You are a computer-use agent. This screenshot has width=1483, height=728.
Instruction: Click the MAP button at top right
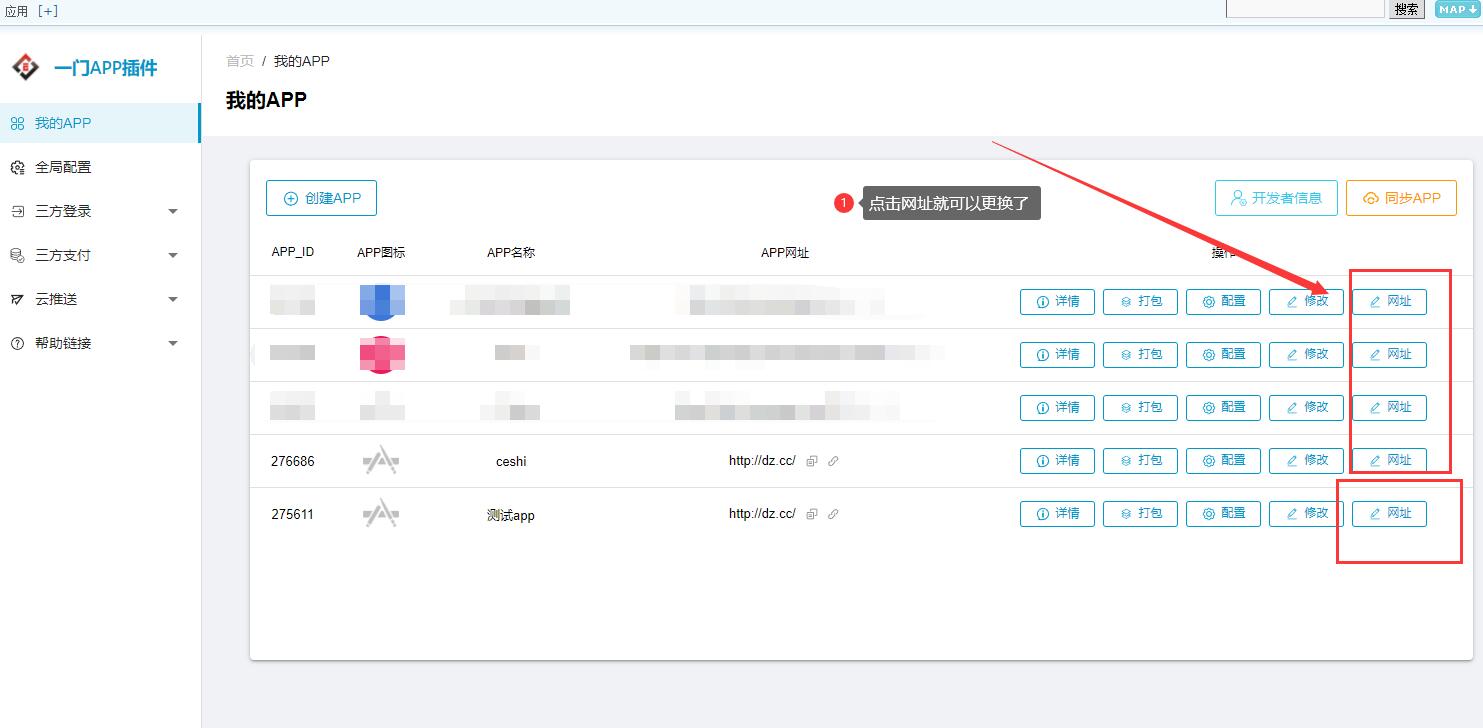coord(1457,9)
